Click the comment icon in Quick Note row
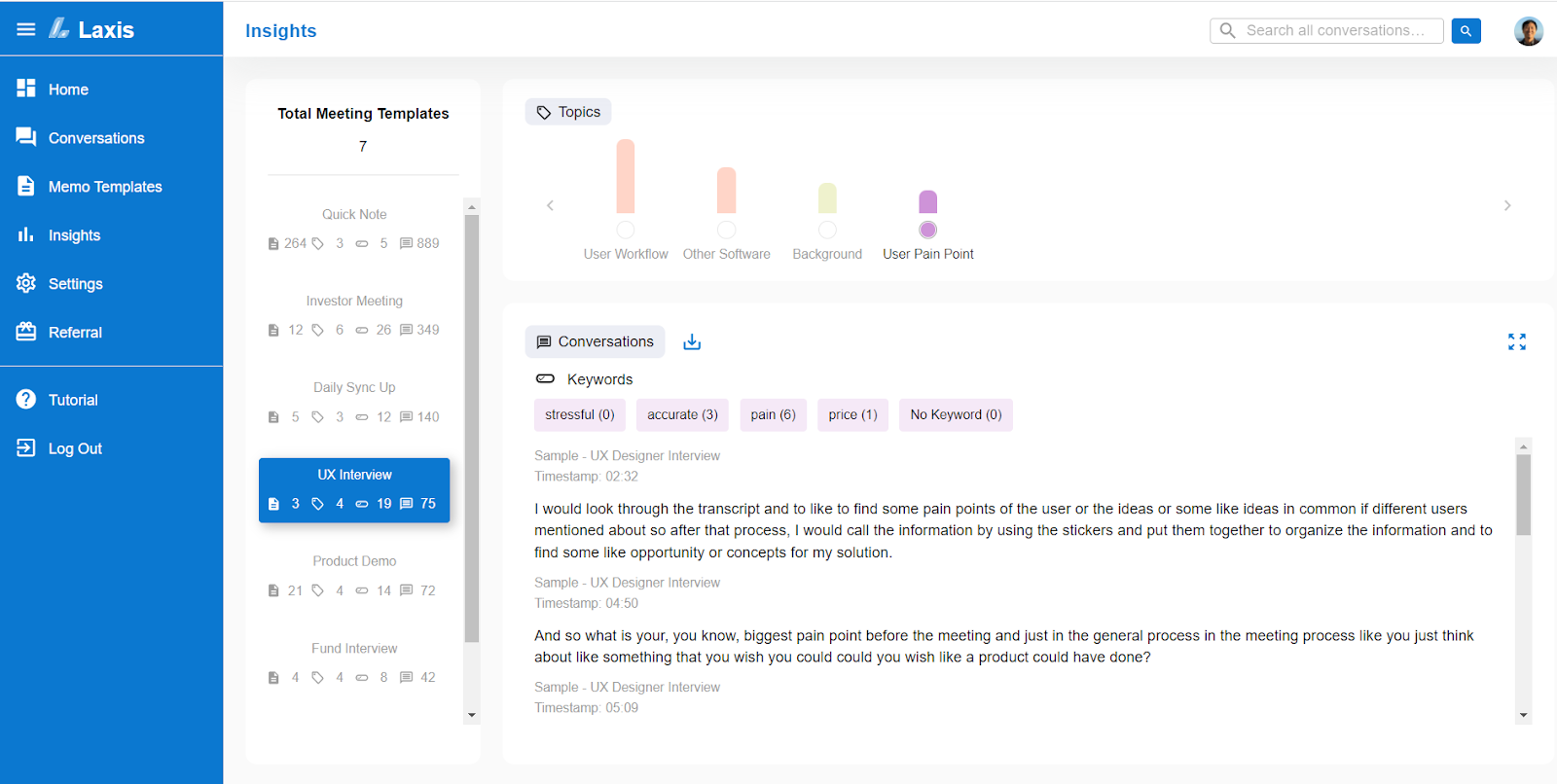 coord(407,244)
